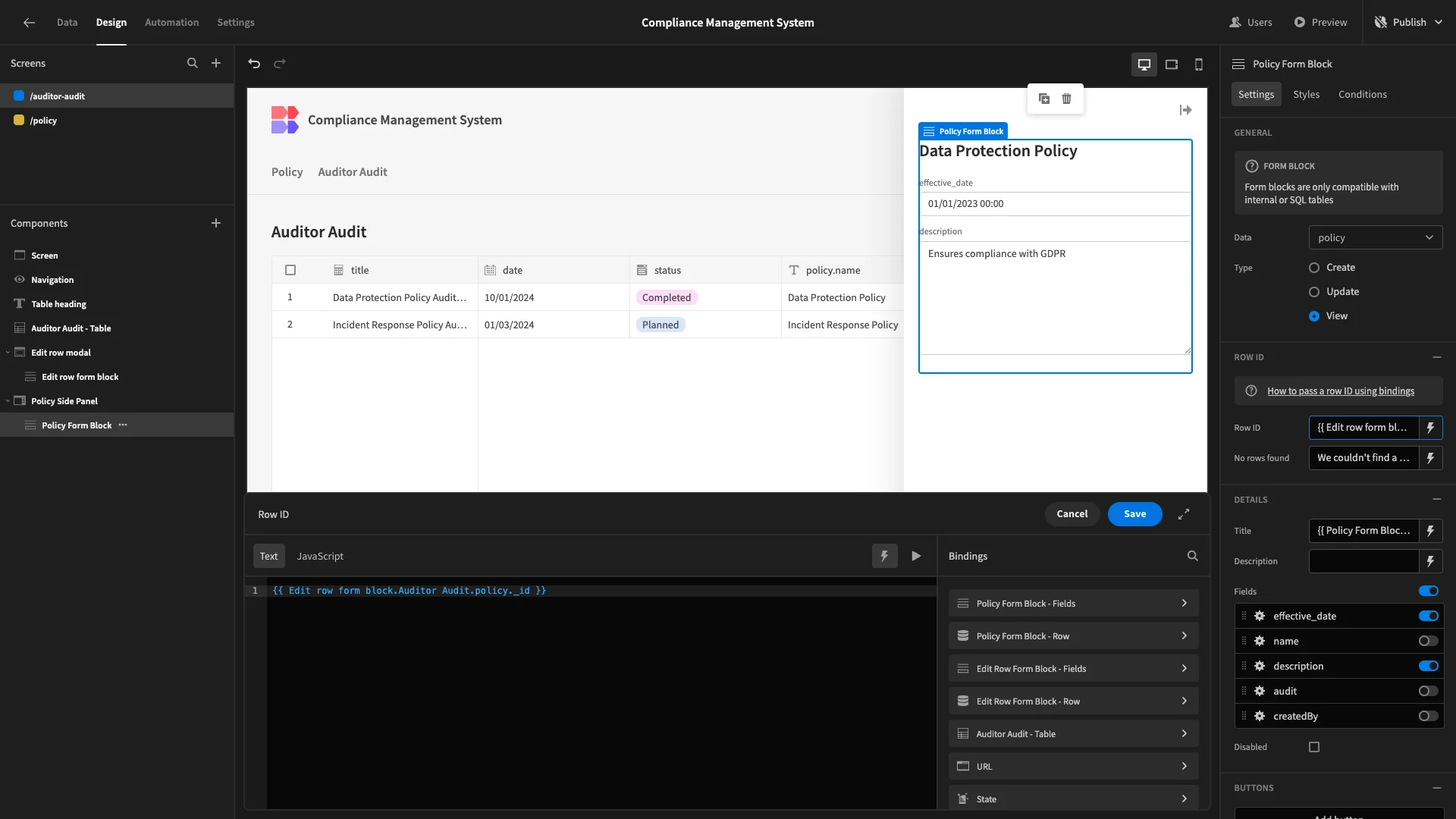1456x819 pixels.
Task: Switch to tablet preview mode
Action: click(x=1172, y=64)
